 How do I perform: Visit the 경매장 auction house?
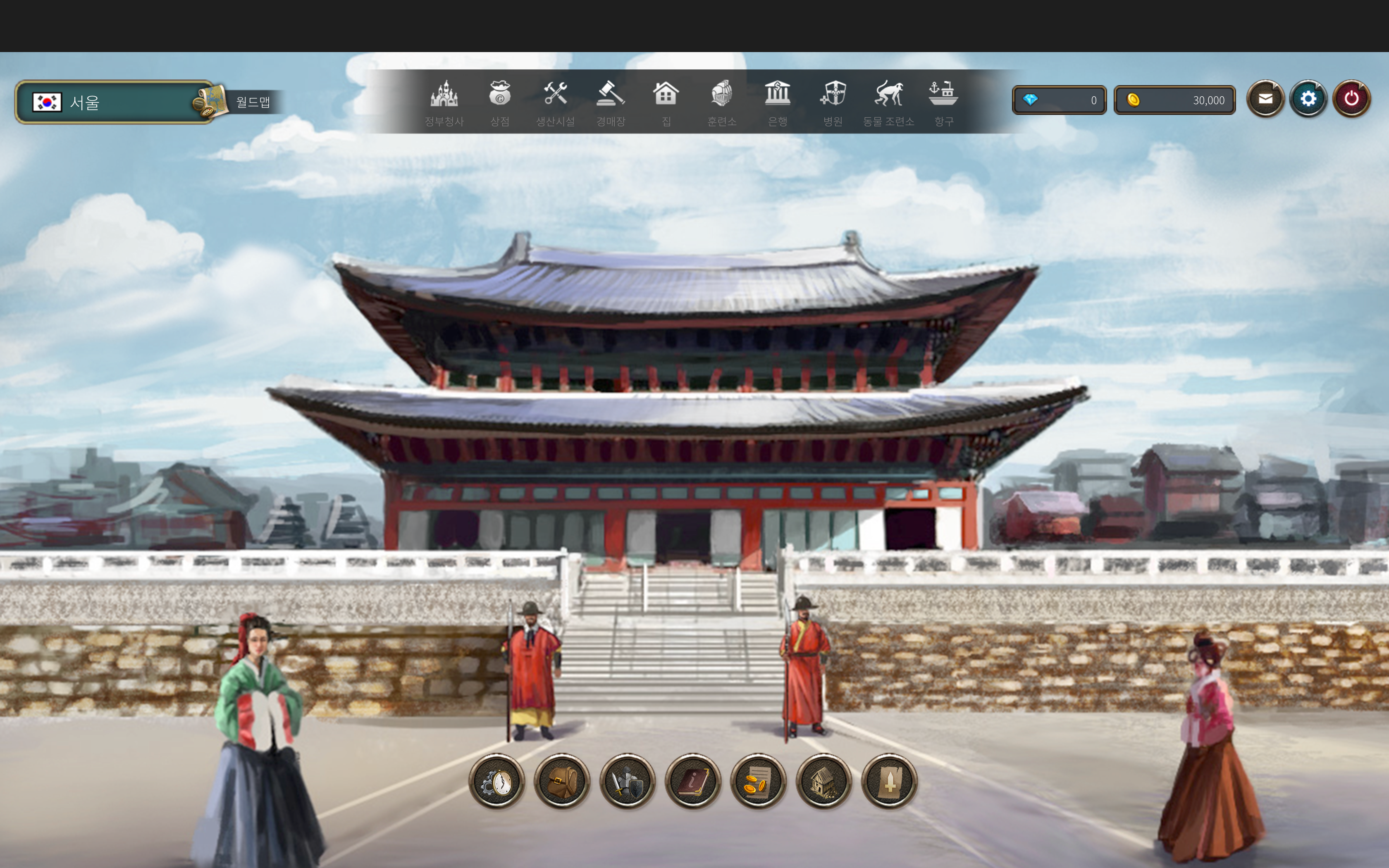pos(610,103)
